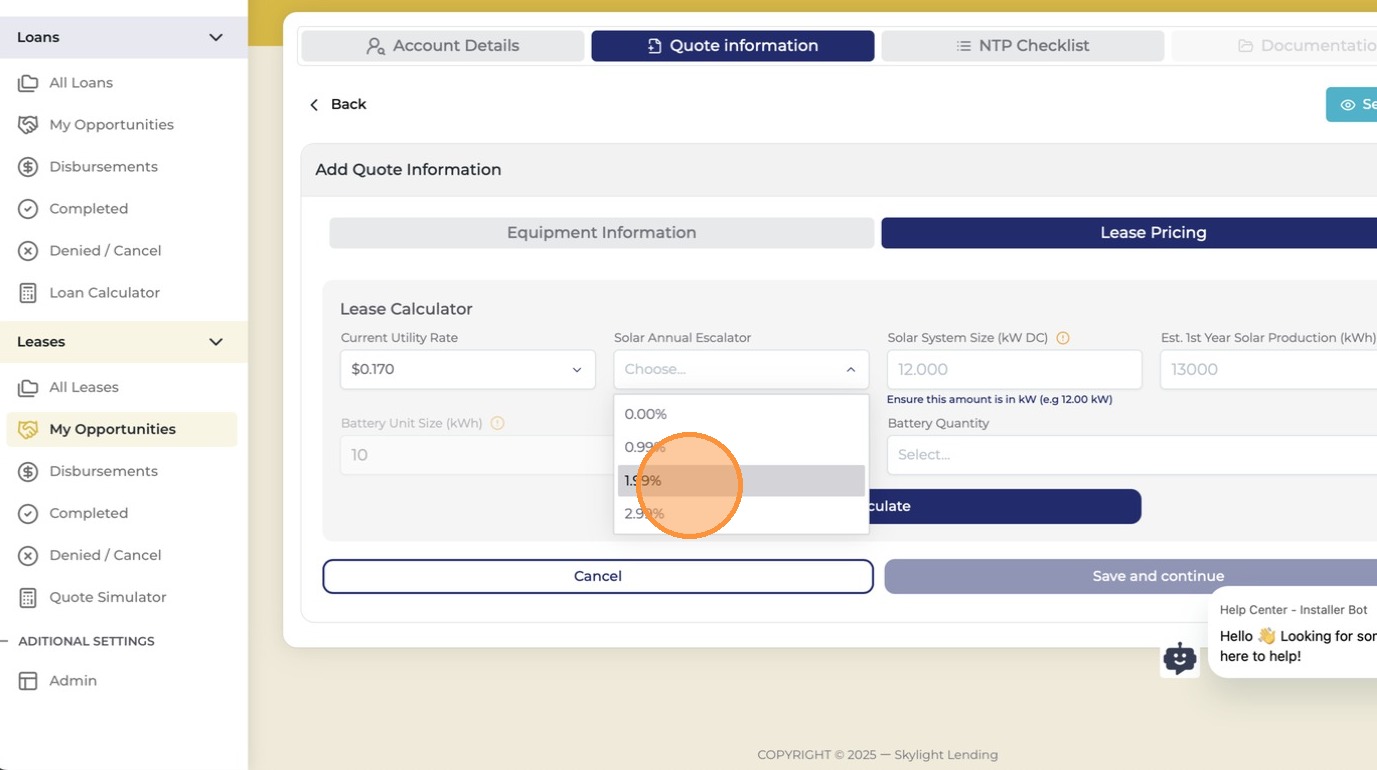Open the Admin panel icon
The height and width of the screenshot is (770, 1377).
click(28, 681)
